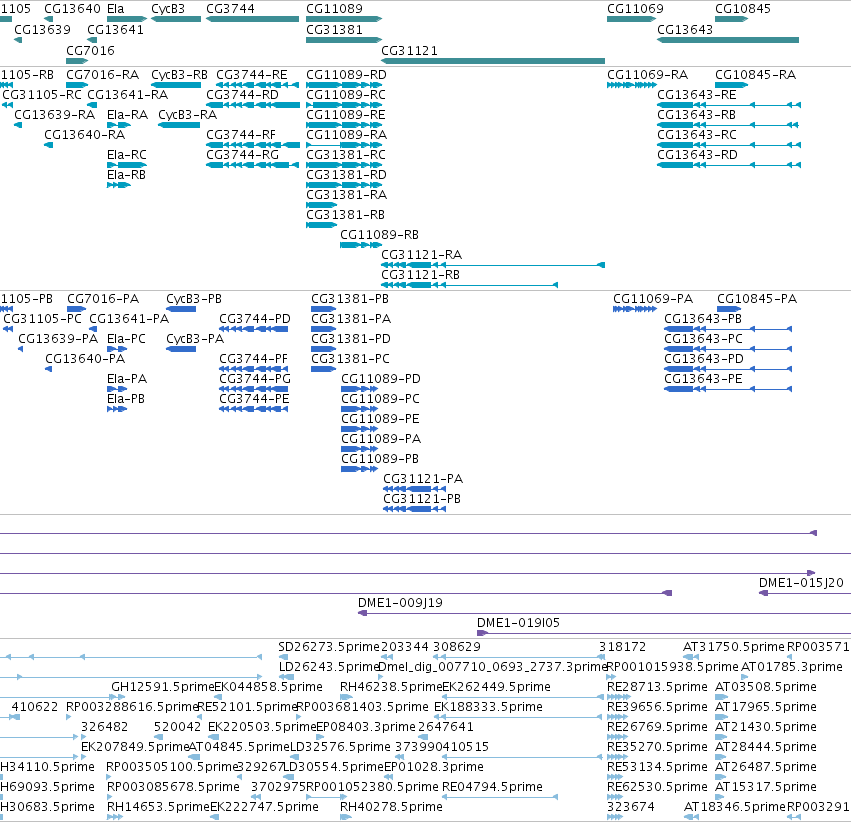
Task: Open EST RH46238.5prime
Action: point(391,687)
